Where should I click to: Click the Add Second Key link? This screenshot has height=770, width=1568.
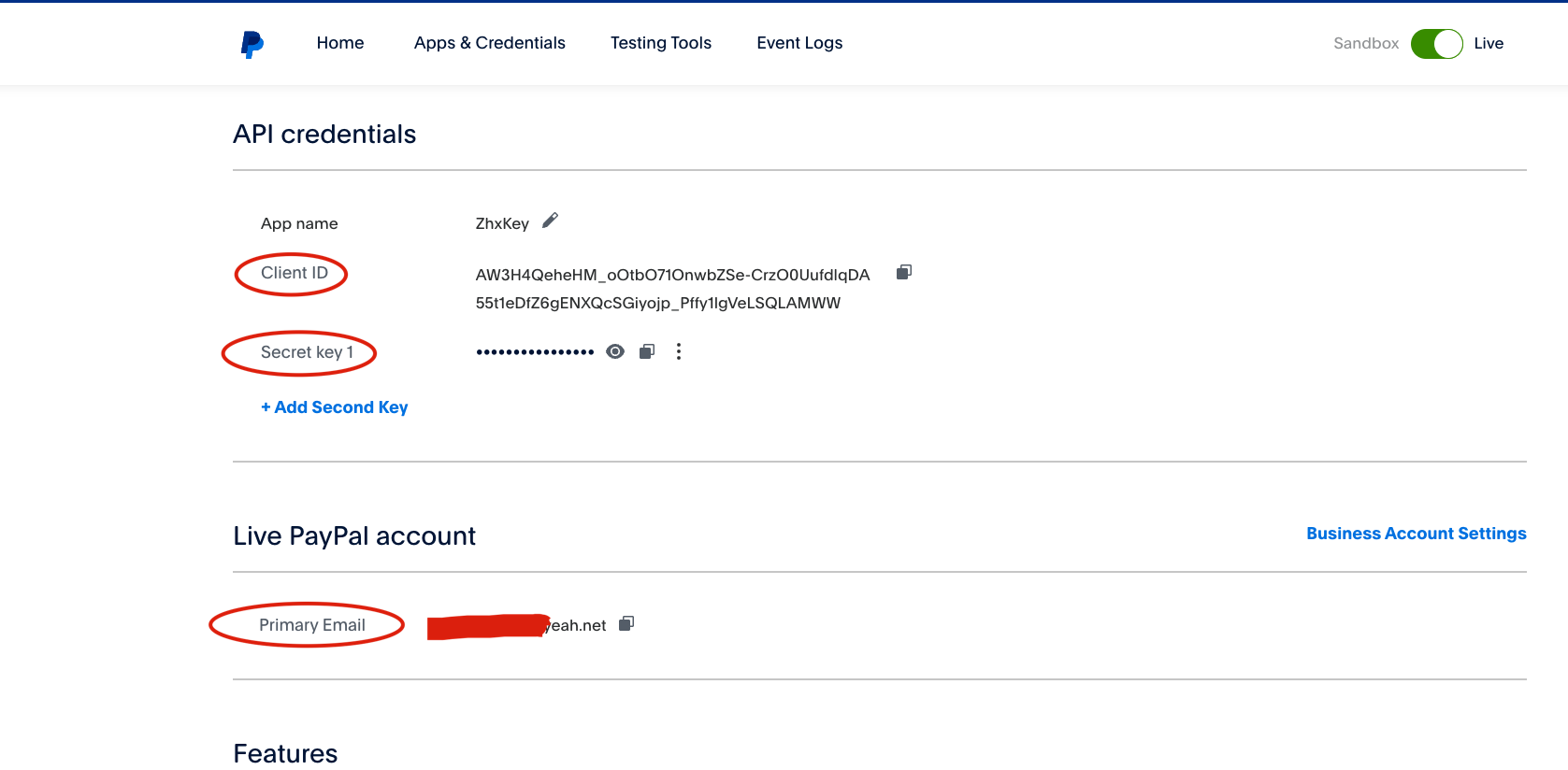[335, 407]
